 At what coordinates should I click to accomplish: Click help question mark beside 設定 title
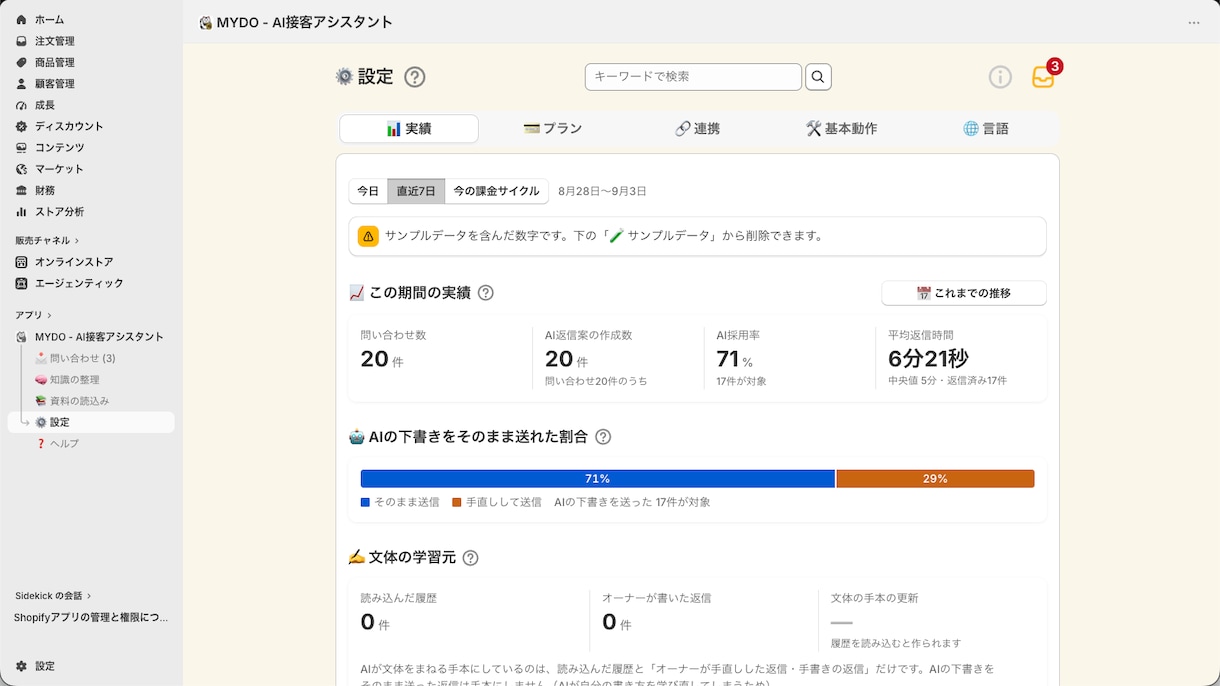[x=415, y=77]
